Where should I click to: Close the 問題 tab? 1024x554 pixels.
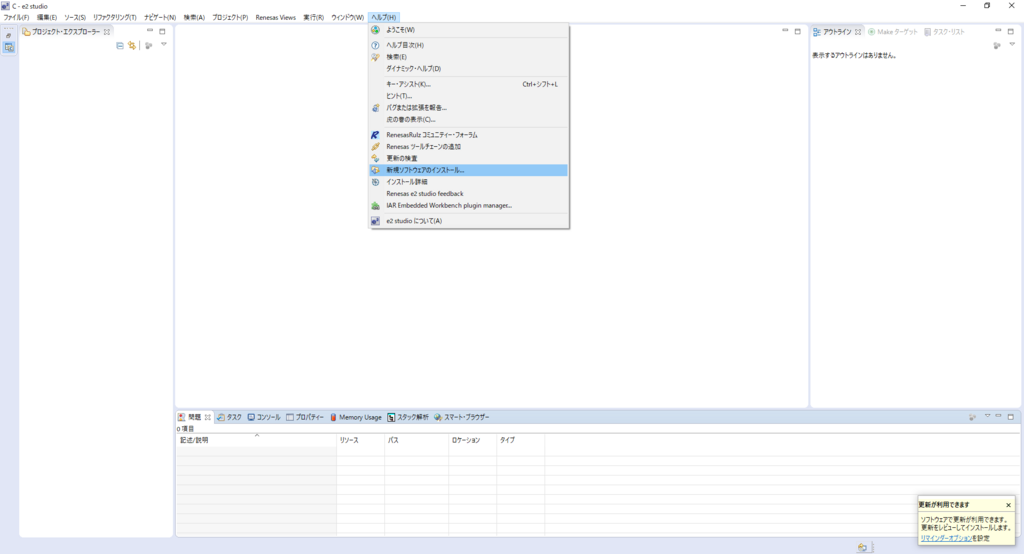click(208, 417)
